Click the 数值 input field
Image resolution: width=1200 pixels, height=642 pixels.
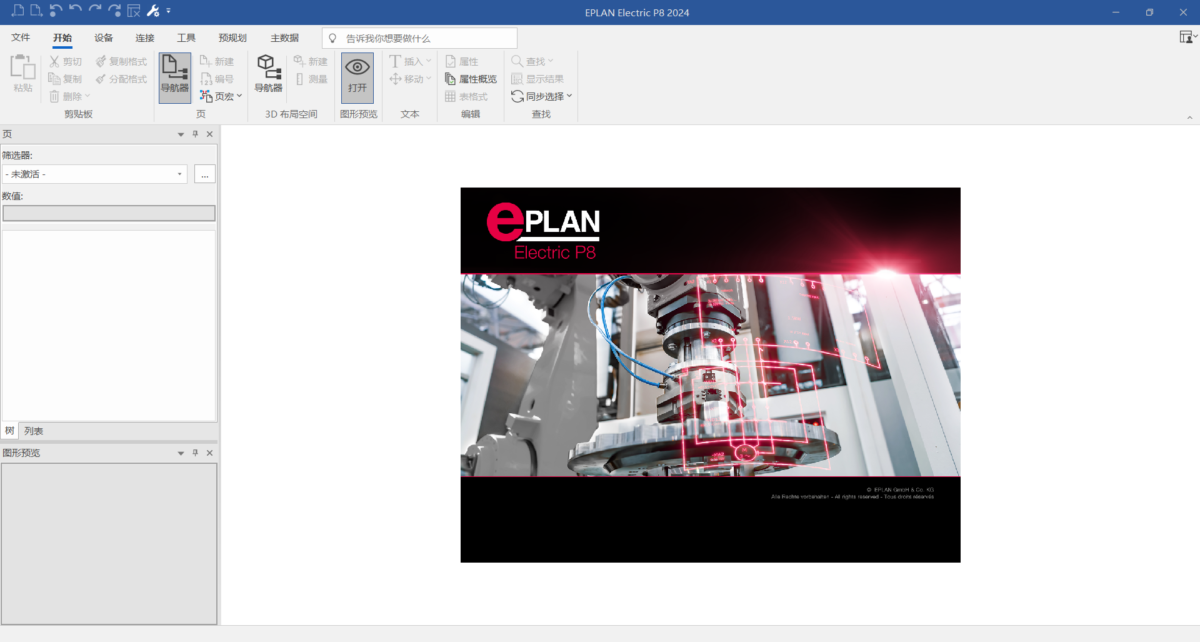coord(109,213)
